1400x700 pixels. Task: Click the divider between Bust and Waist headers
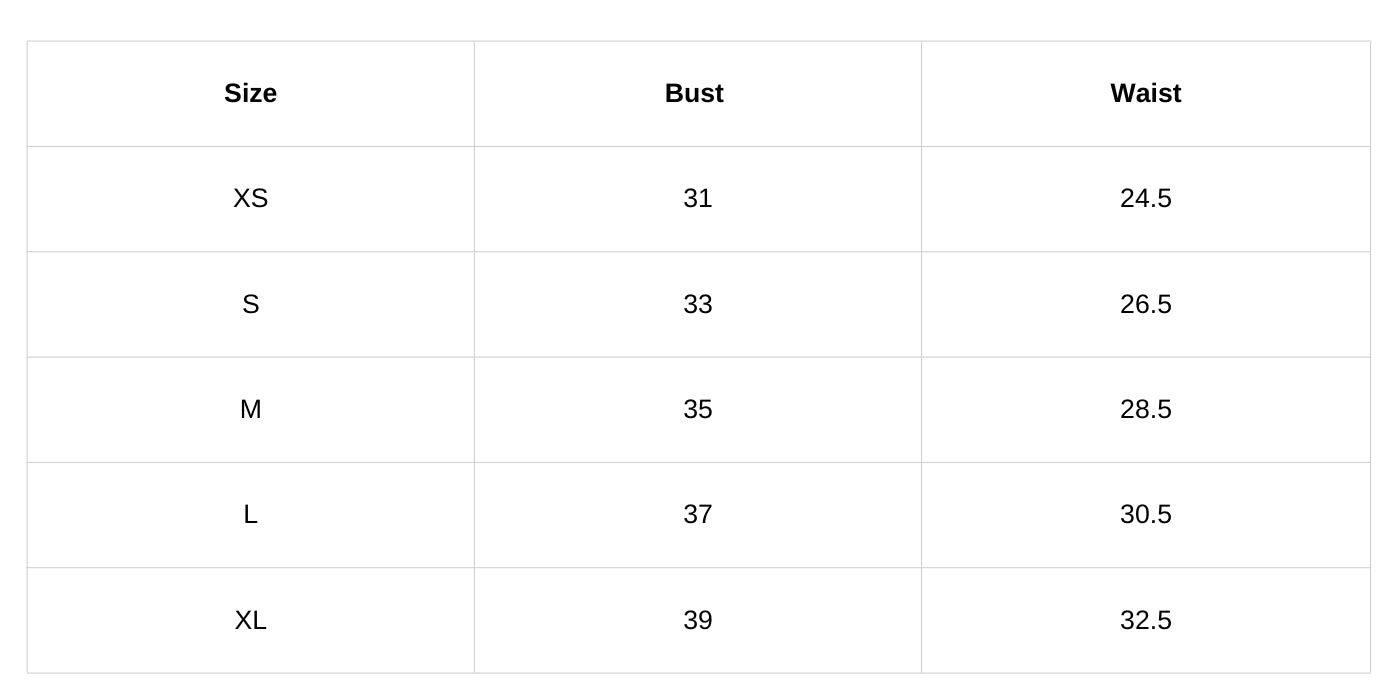click(921, 93)
